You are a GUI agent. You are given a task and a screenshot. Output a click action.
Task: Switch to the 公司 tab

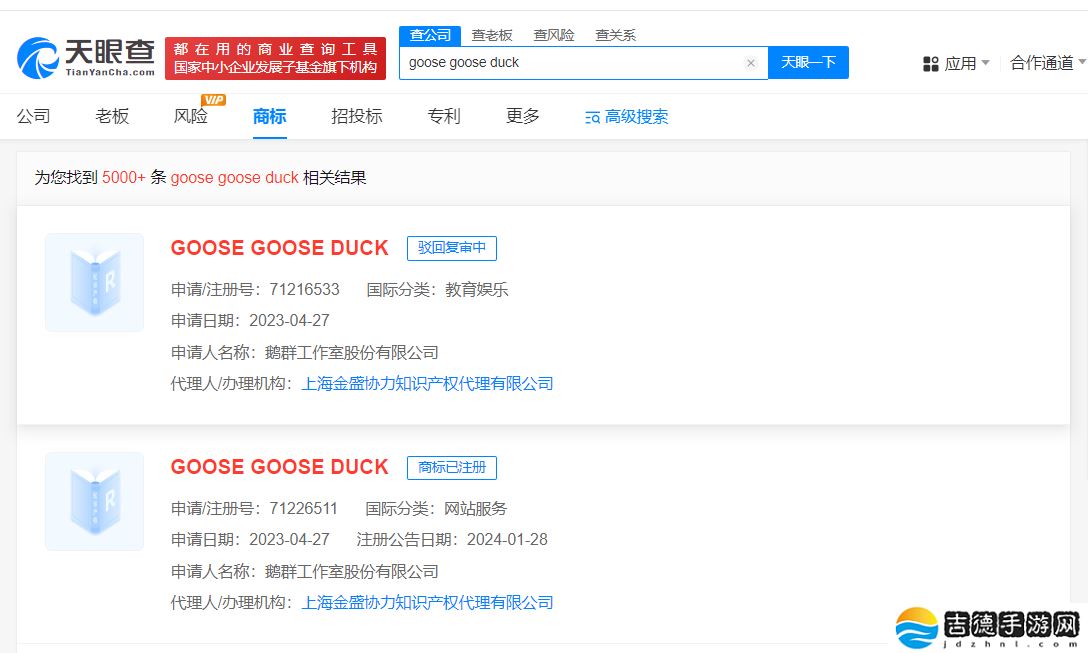point(33,116)
